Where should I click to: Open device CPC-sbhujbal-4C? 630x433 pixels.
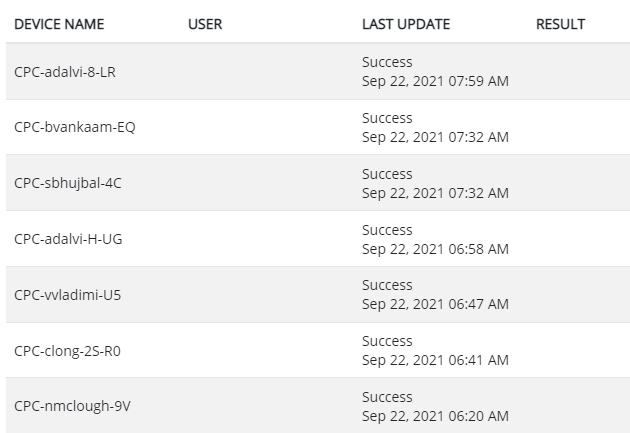(x=68, y=183)
